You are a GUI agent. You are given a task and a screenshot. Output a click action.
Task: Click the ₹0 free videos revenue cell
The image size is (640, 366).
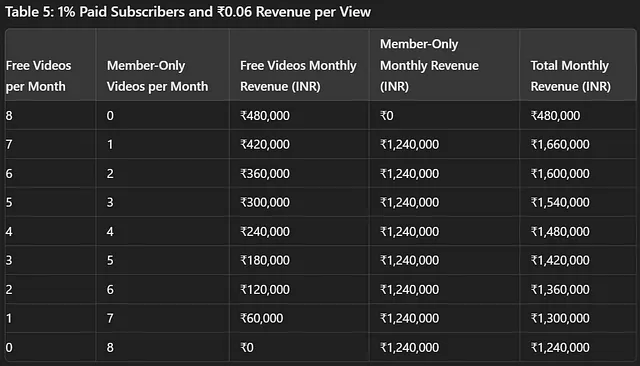247,347
